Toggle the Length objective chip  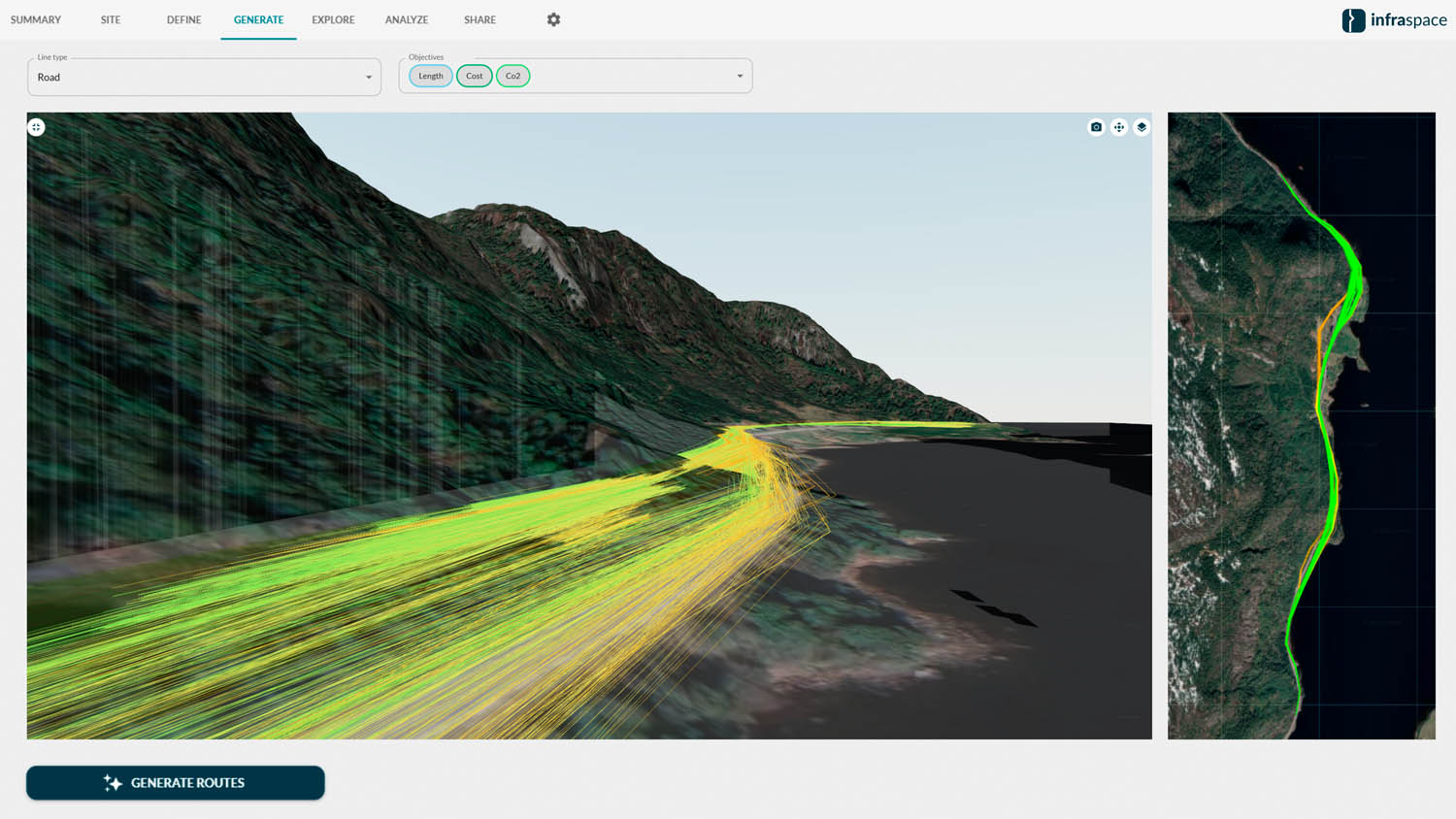430,76
